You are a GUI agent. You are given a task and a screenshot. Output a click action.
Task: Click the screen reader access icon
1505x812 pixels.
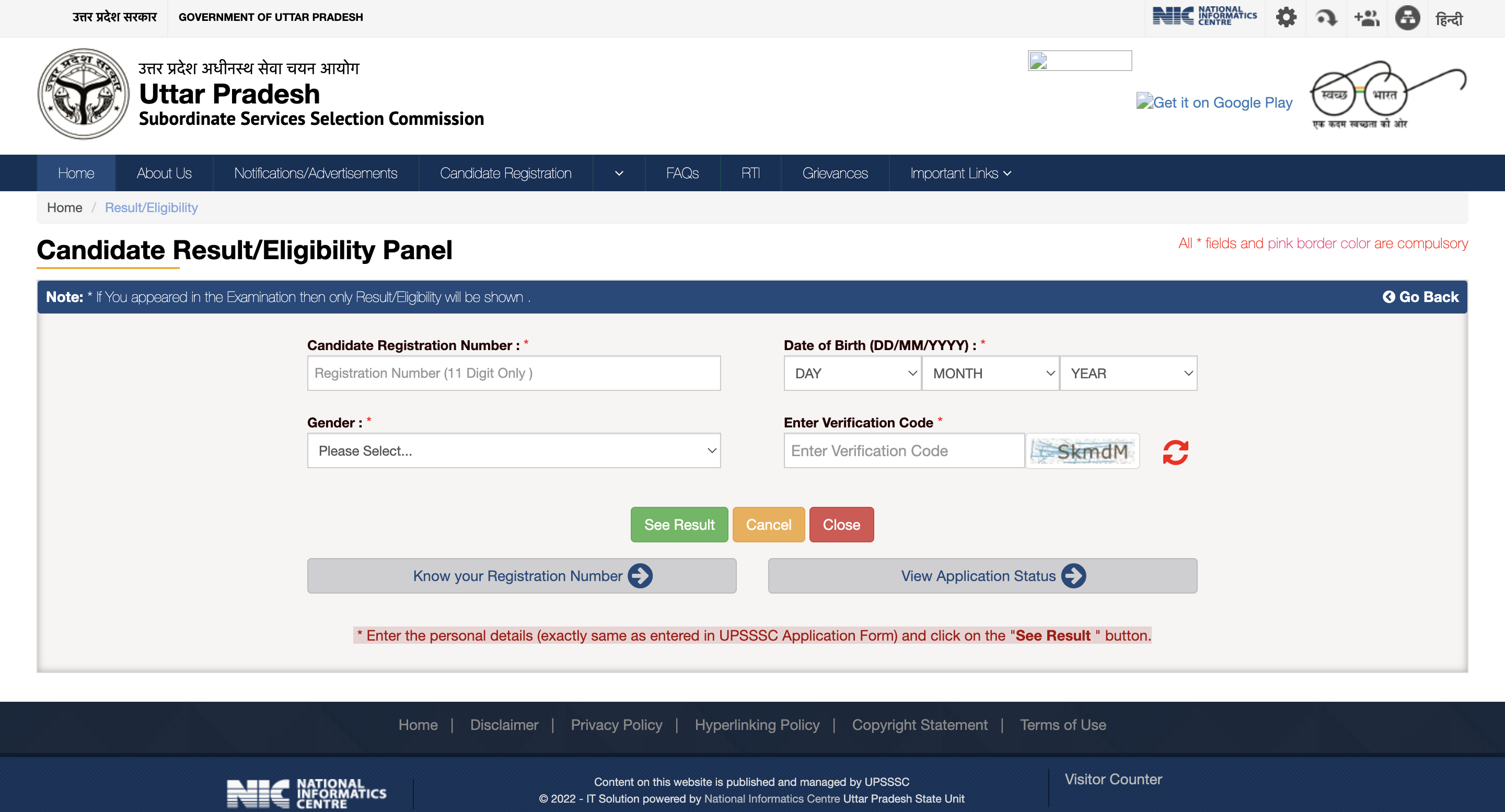tap(1326, 18)
